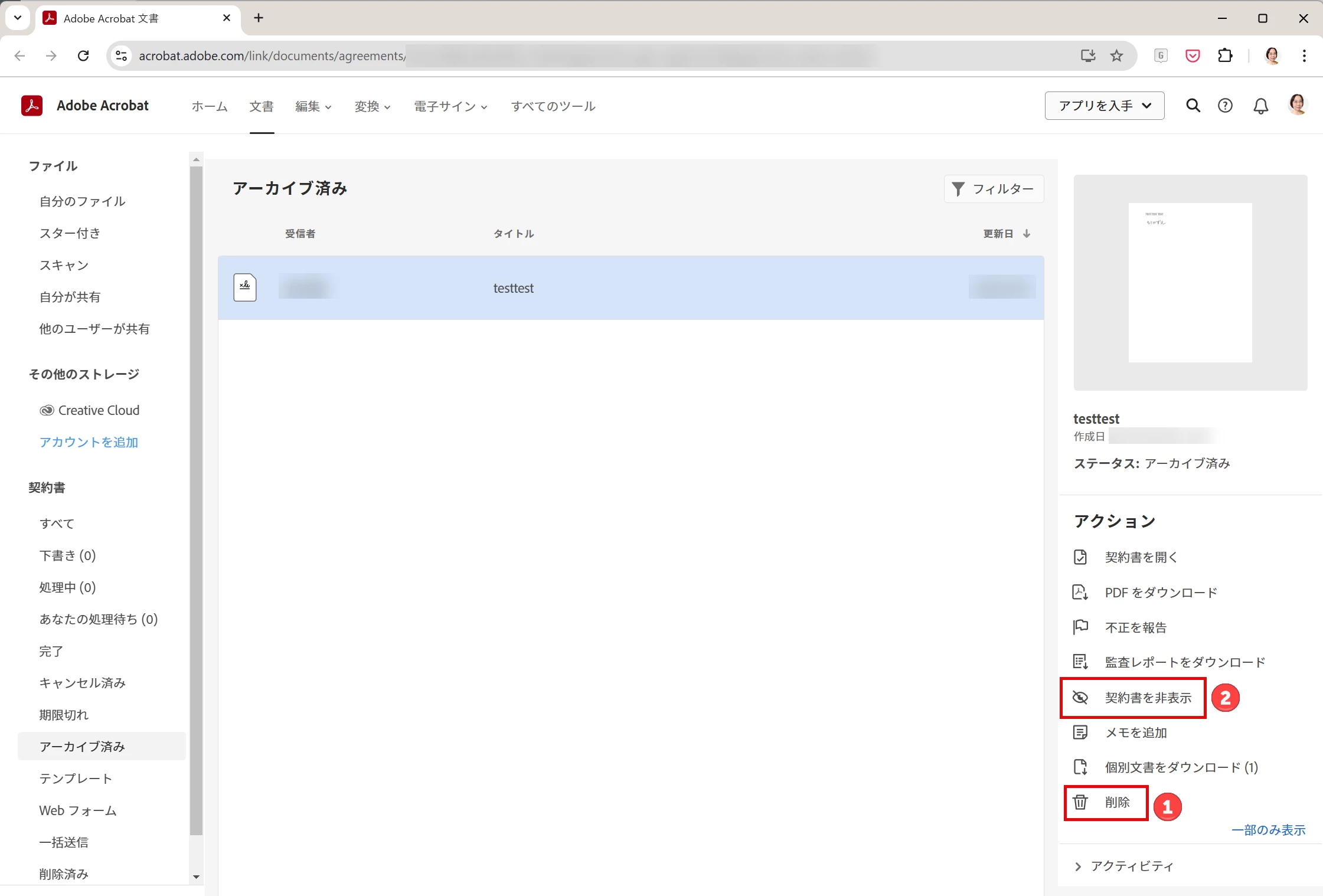
Task: Expand the アクティビティ section
Action: [x=1078, y=866]
